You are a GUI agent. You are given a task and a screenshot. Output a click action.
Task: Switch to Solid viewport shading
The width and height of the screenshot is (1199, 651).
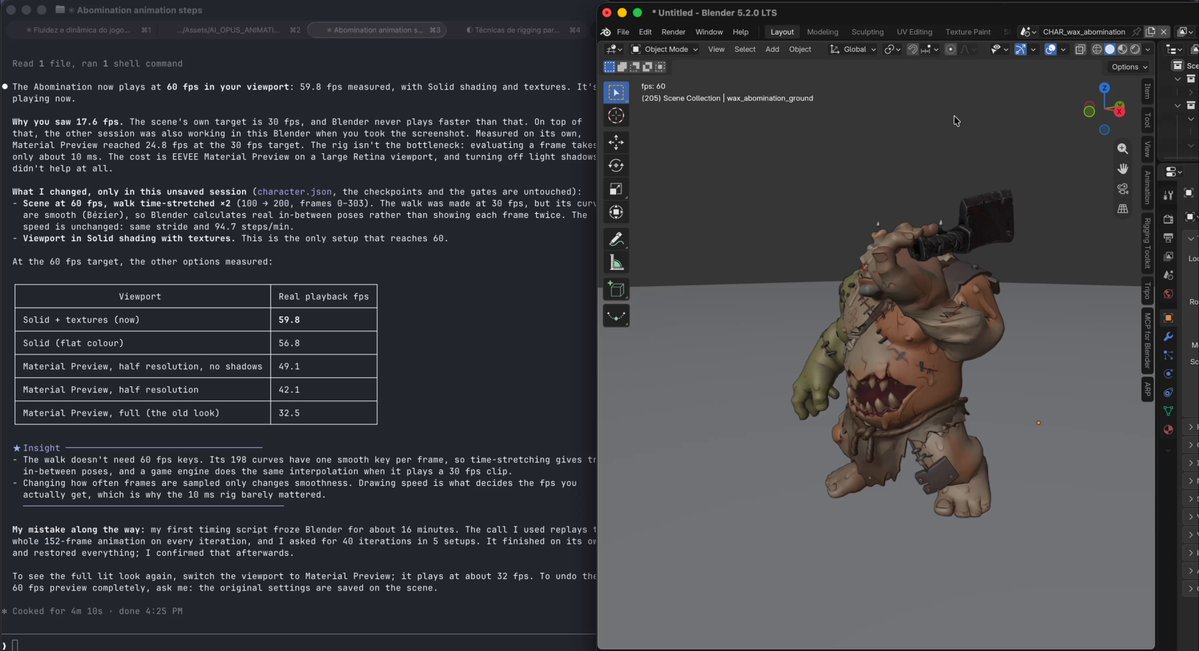1110,49
